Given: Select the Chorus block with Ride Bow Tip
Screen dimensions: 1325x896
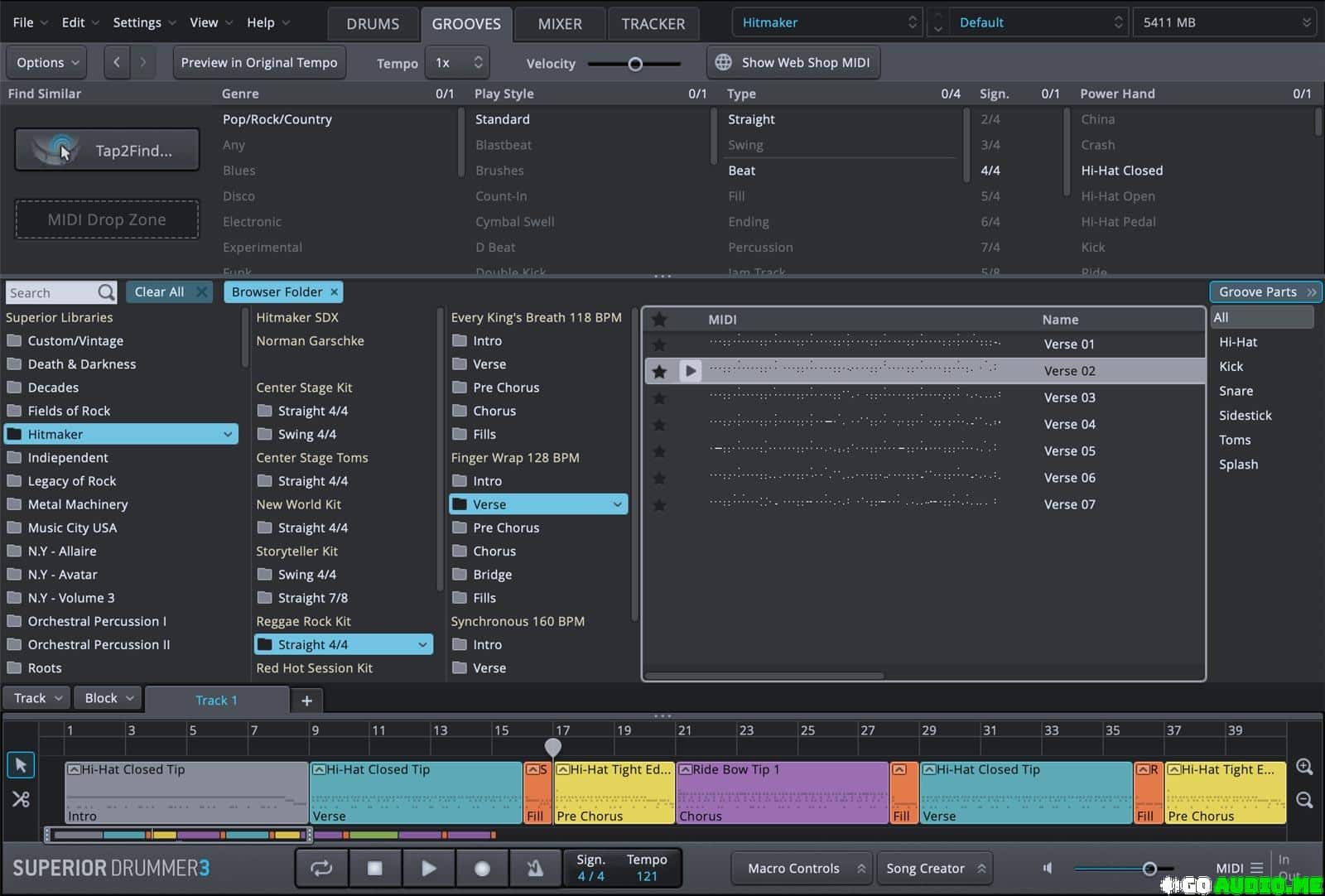Looking at the screenshot, I should pyautogui.click(x=782, y=792).
